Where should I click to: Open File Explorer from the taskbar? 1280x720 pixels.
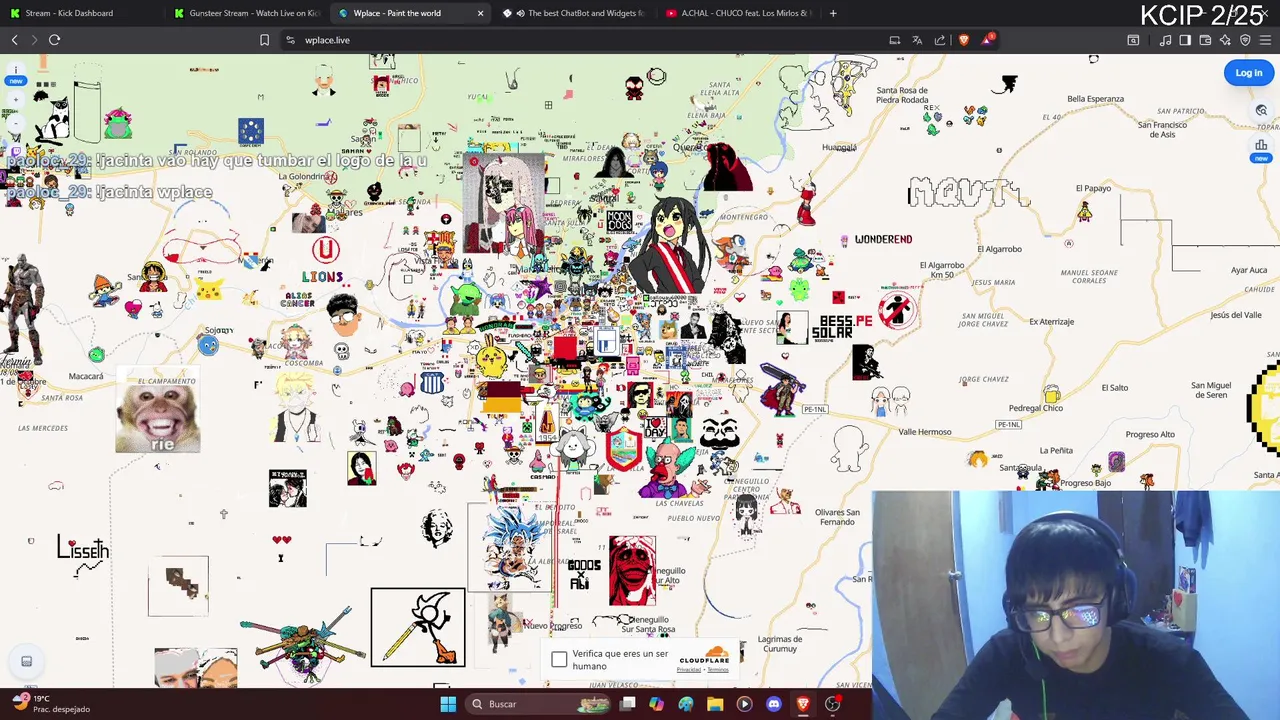pos(715,704)
